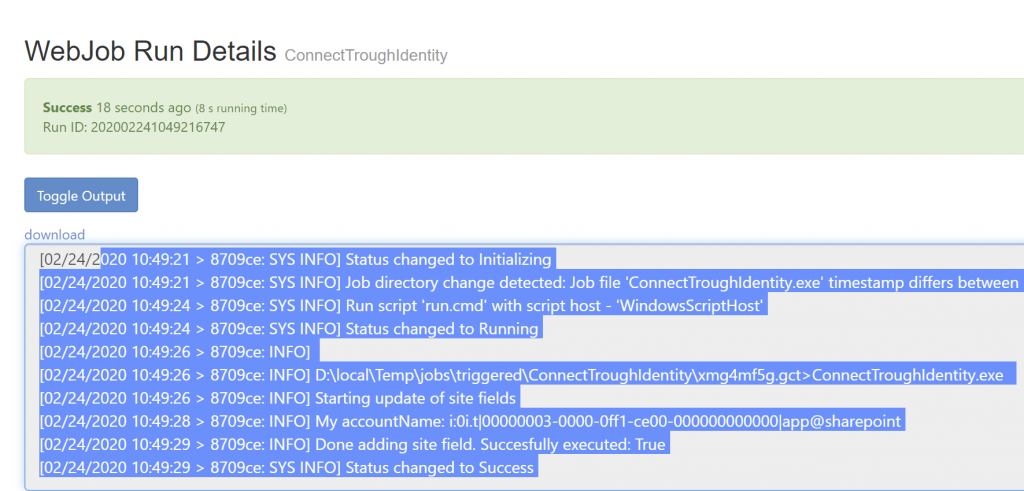The height and width of the screenshot is (491, 1024).
Task: Click log line Job directory change detected
Action: [529, 283]
